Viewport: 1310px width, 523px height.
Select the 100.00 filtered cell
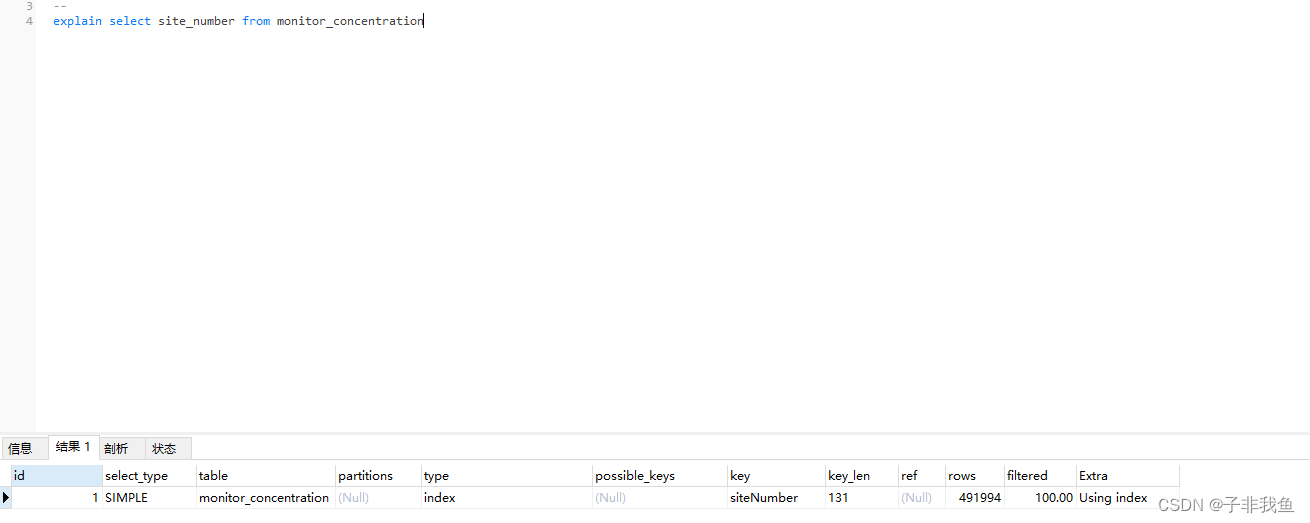pyautogui.click(x=1040, y=498)
